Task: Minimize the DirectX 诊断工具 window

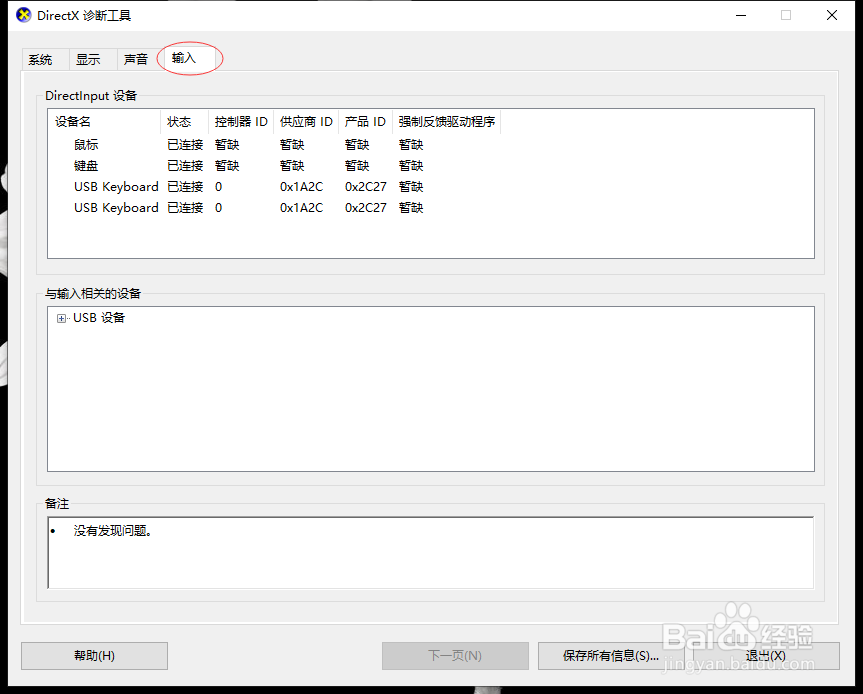Action: 741,15
